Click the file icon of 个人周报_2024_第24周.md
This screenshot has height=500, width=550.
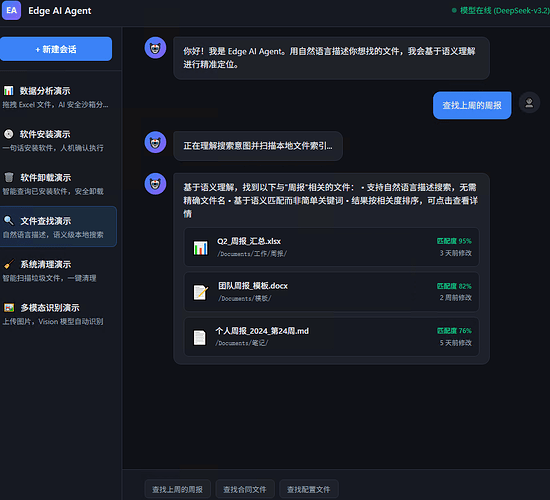200,337
